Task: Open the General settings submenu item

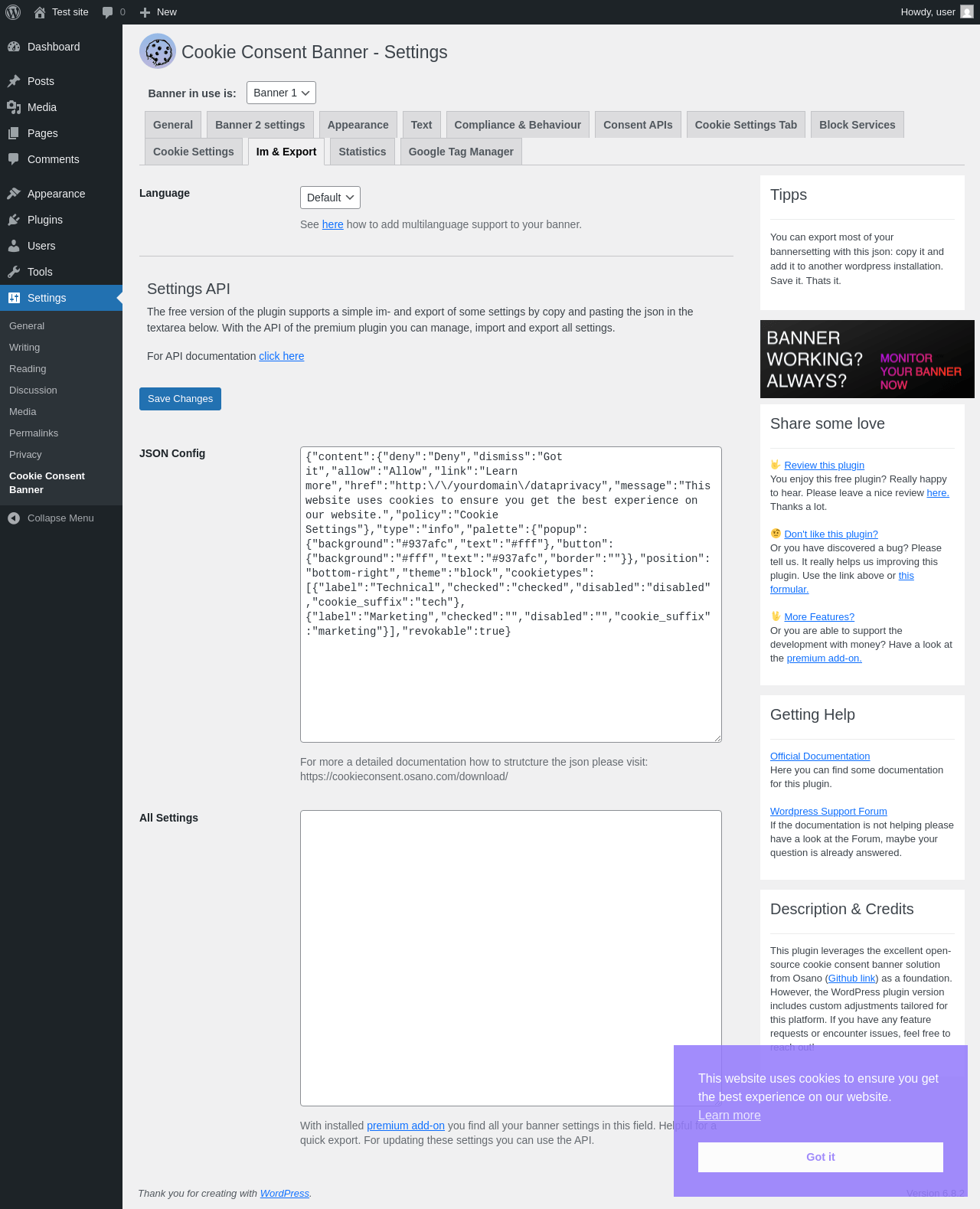Action: (x=27, y=326)
